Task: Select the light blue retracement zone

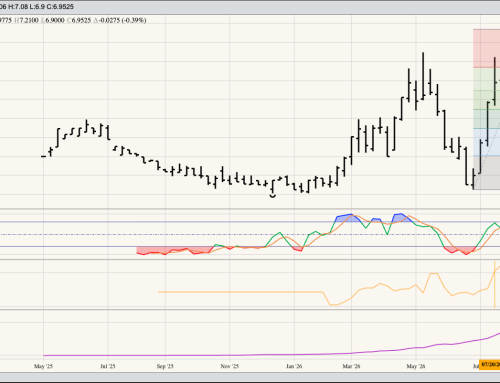Action: (486, 142)
